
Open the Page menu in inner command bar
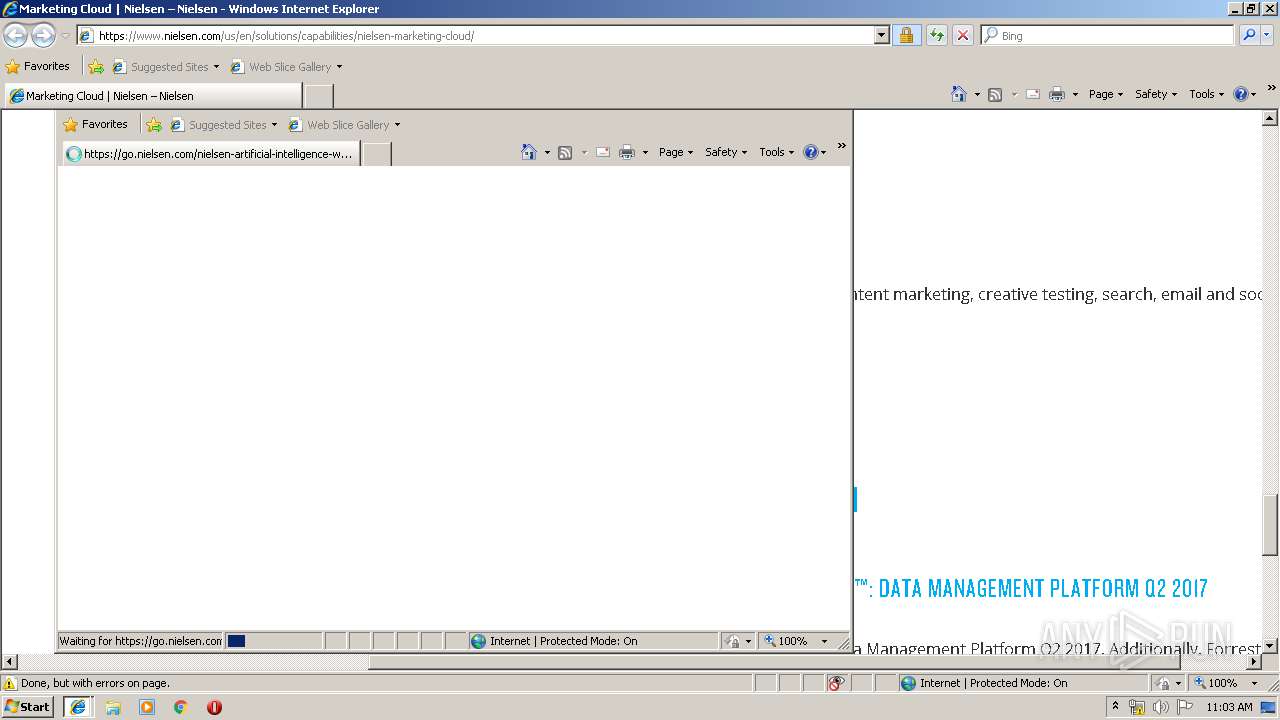[675, 152]
